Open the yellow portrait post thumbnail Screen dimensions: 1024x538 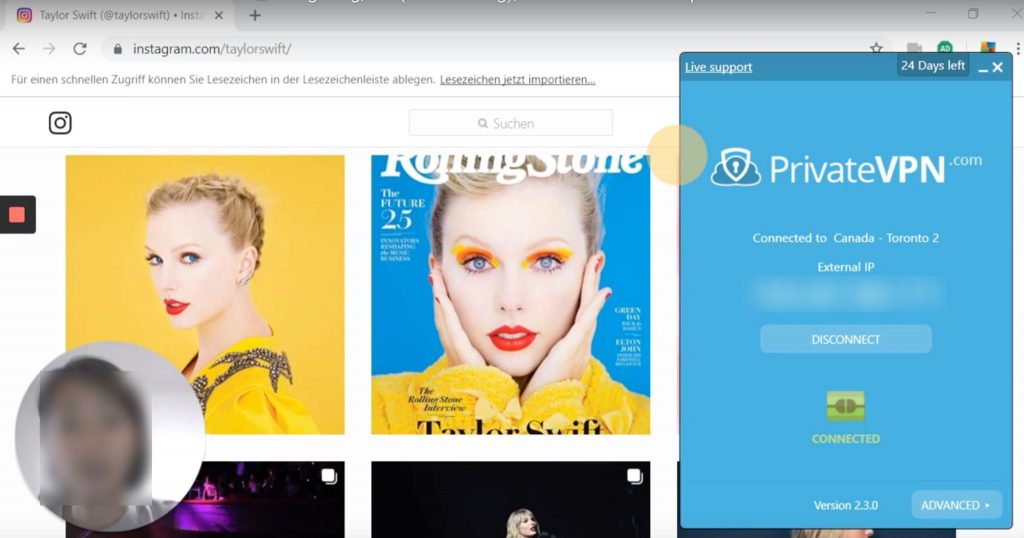point(205,294)
